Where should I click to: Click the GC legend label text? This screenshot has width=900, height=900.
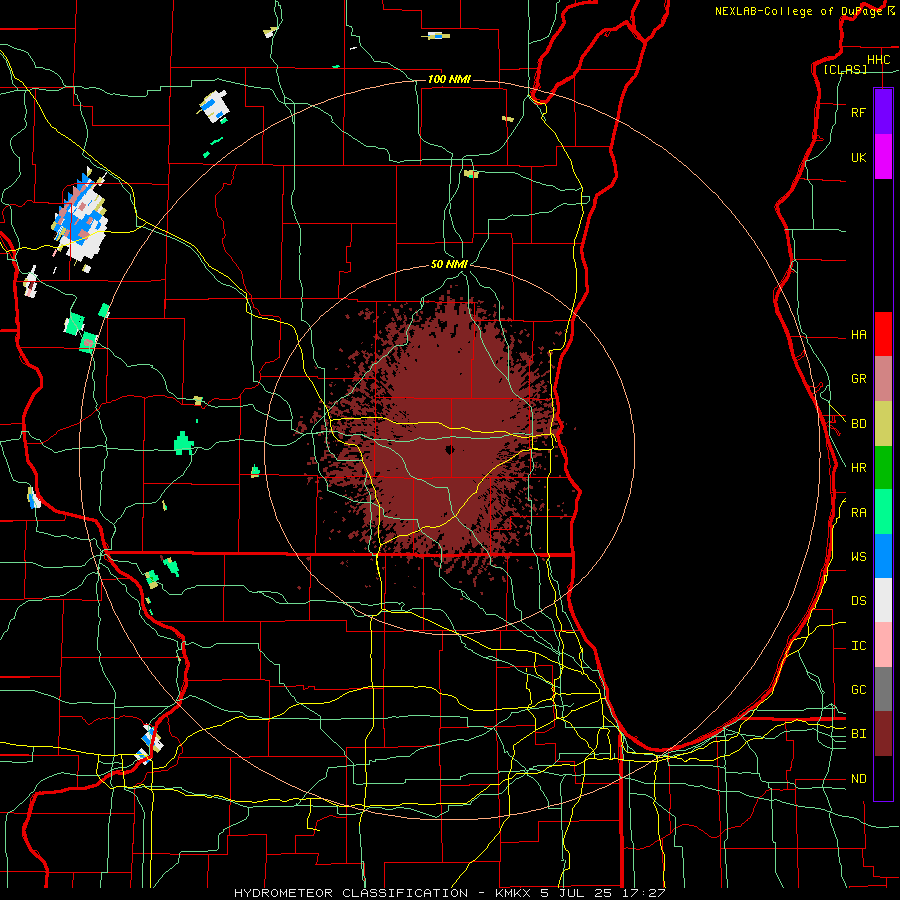(x=858, y=690)
